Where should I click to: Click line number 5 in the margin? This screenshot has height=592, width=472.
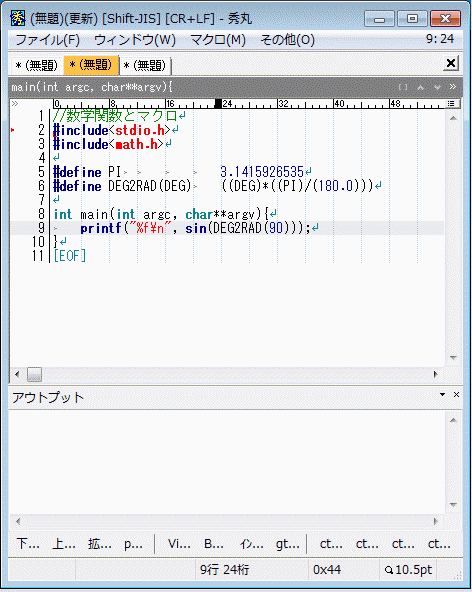[x=42, y=172]
